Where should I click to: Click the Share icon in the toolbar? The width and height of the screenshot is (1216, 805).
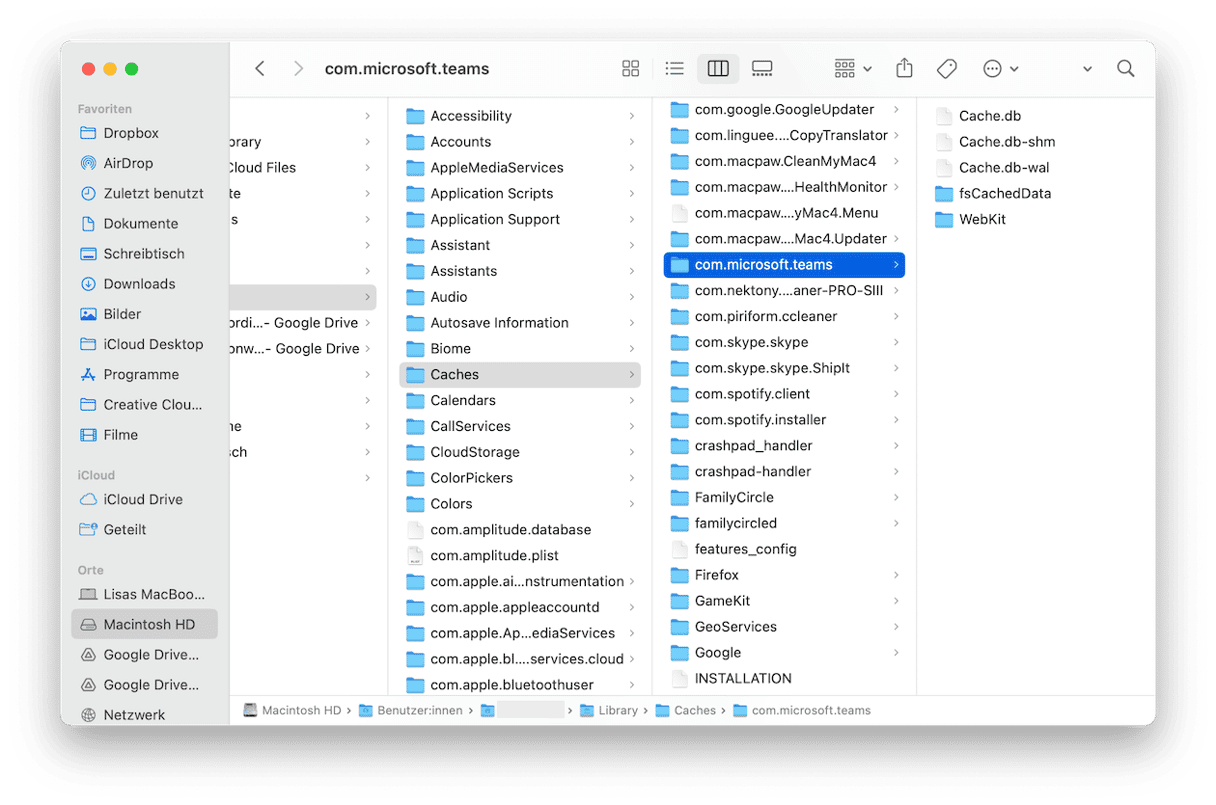(x=904, y=68)
